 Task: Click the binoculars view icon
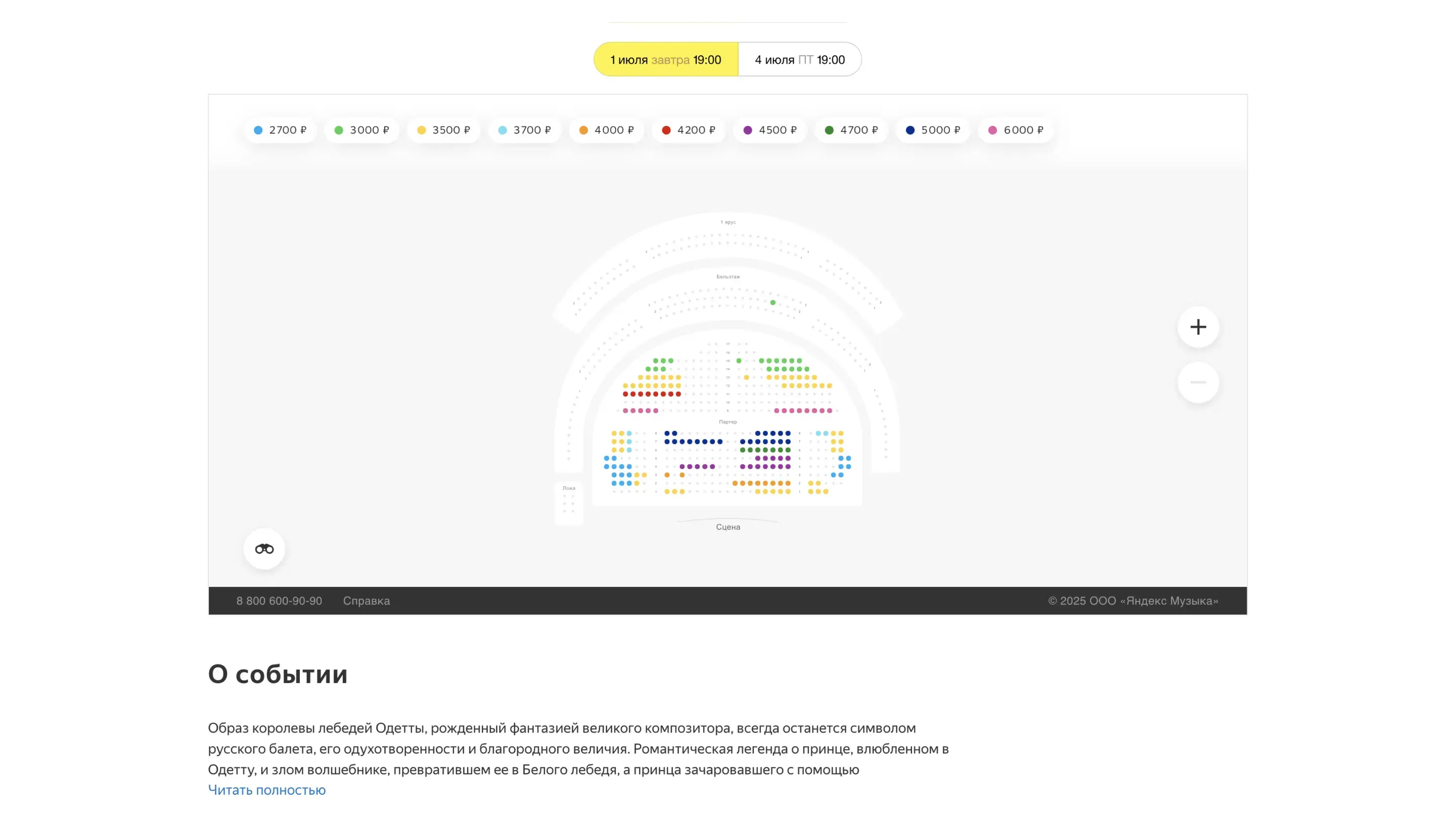click(264, 549)
